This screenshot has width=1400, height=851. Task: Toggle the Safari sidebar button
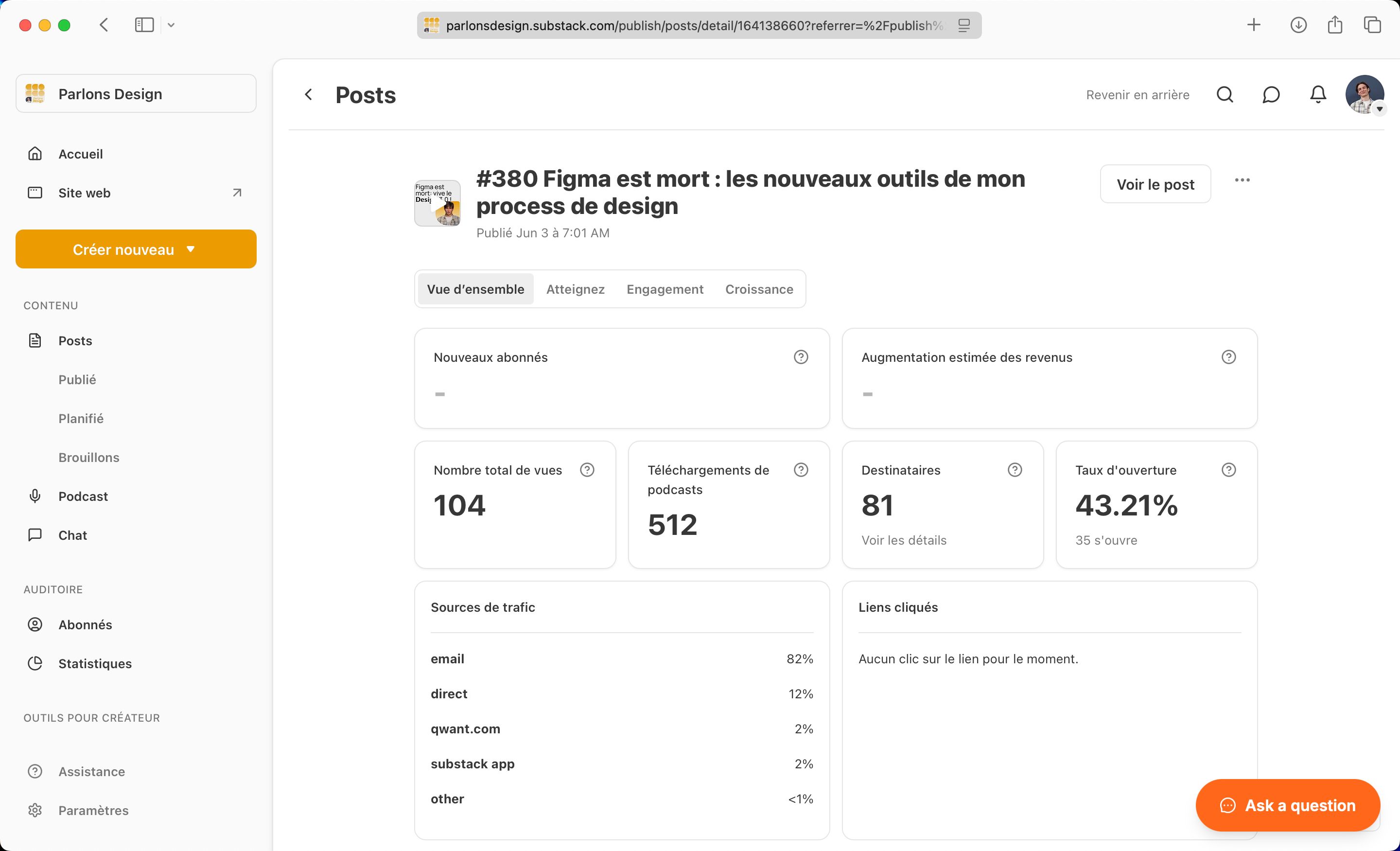144,25
